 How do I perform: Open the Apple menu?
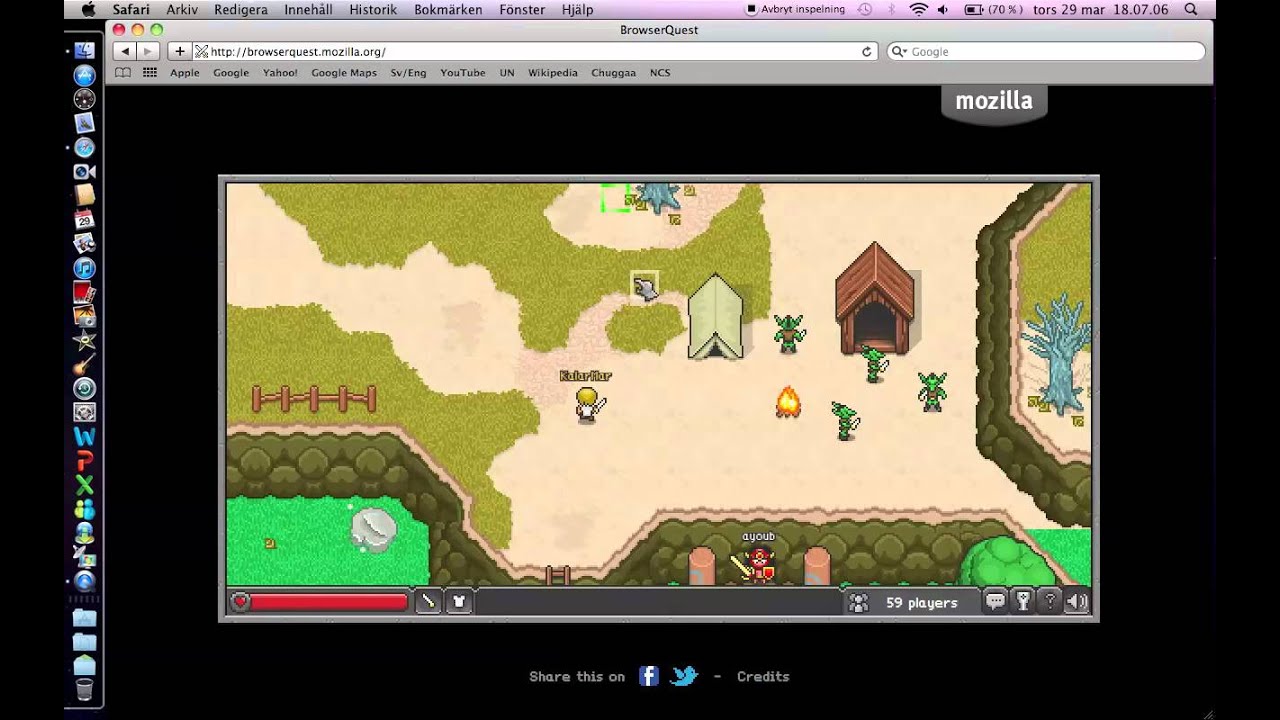pos(88,9)
